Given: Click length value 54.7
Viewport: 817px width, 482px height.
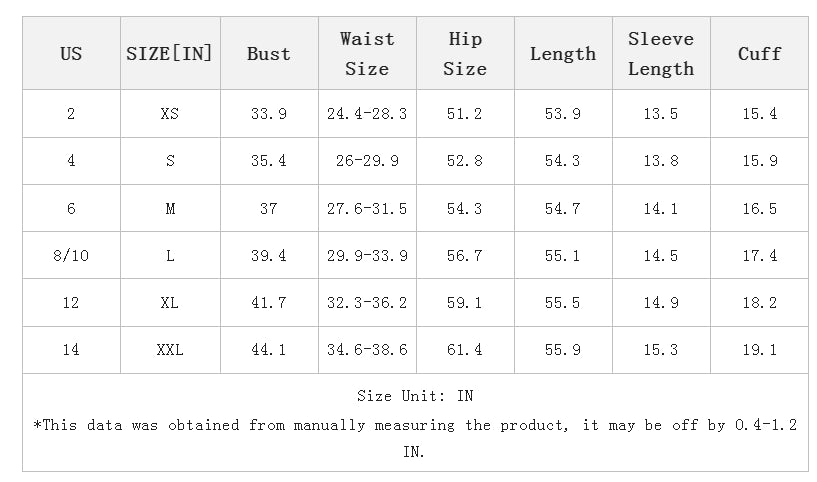Looking at the screenshot, I should [562, 209].
